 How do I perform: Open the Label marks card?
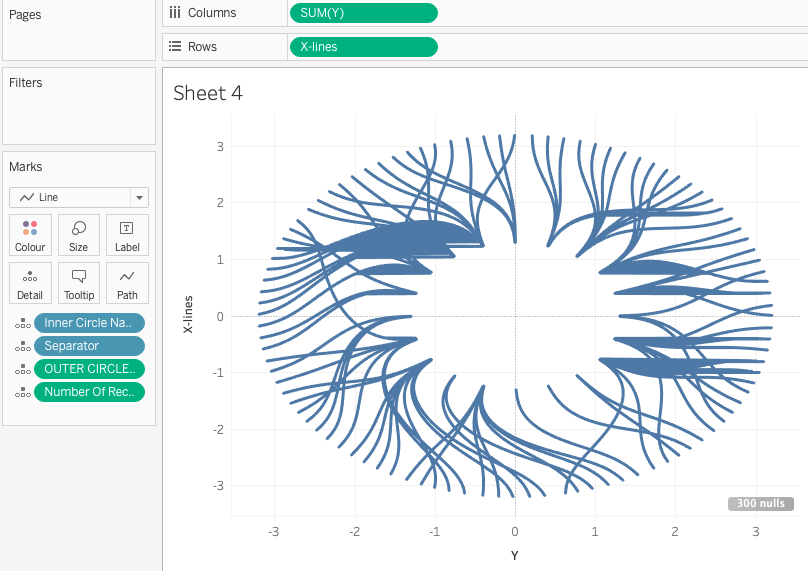(x=127, y=235)
